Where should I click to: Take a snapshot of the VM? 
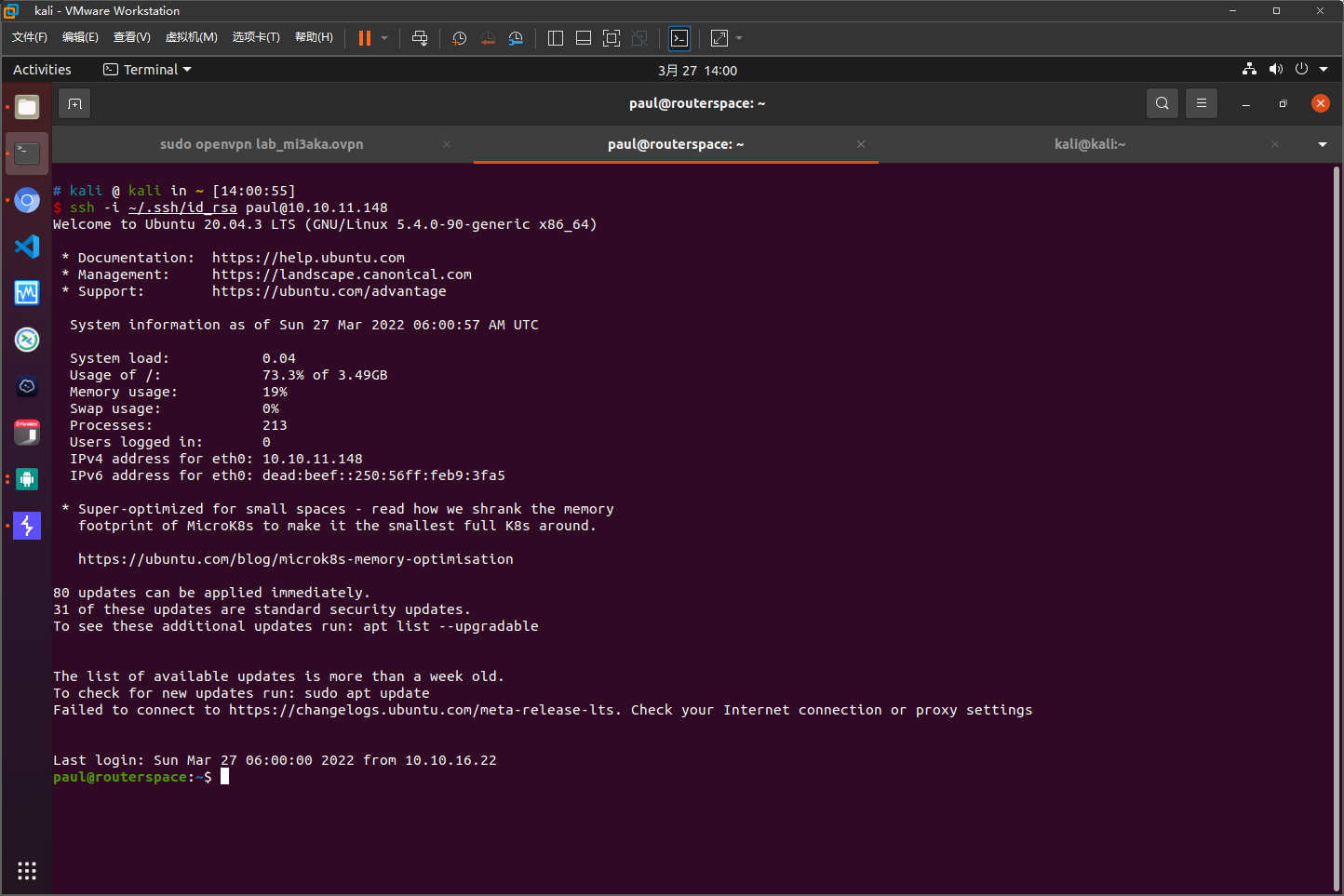tap(459, 38)
